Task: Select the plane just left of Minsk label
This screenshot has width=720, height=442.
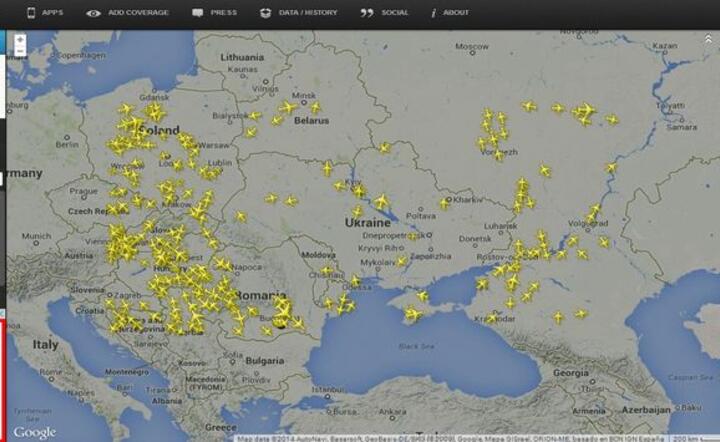Action: point(288,108)
